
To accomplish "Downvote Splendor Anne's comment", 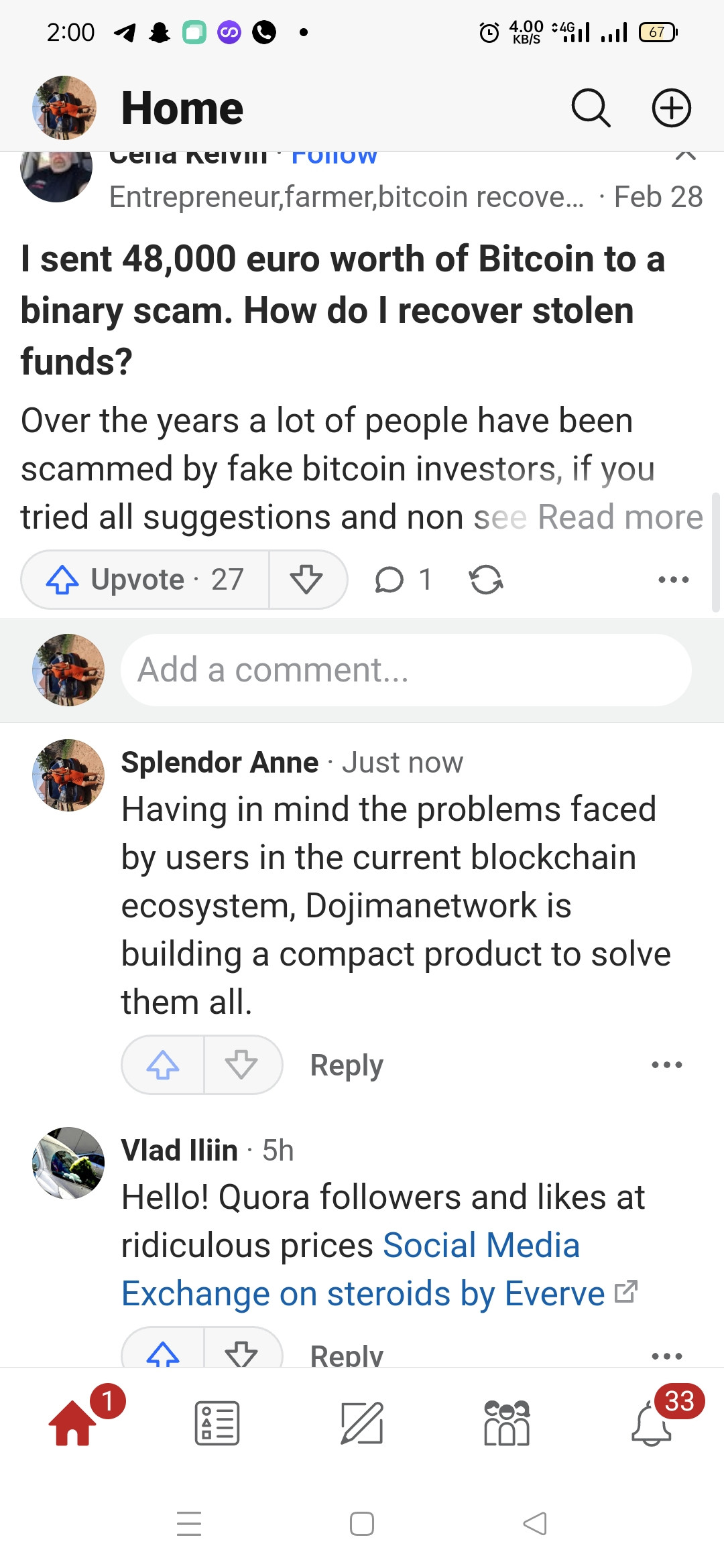I will (x=242, y=1065).
